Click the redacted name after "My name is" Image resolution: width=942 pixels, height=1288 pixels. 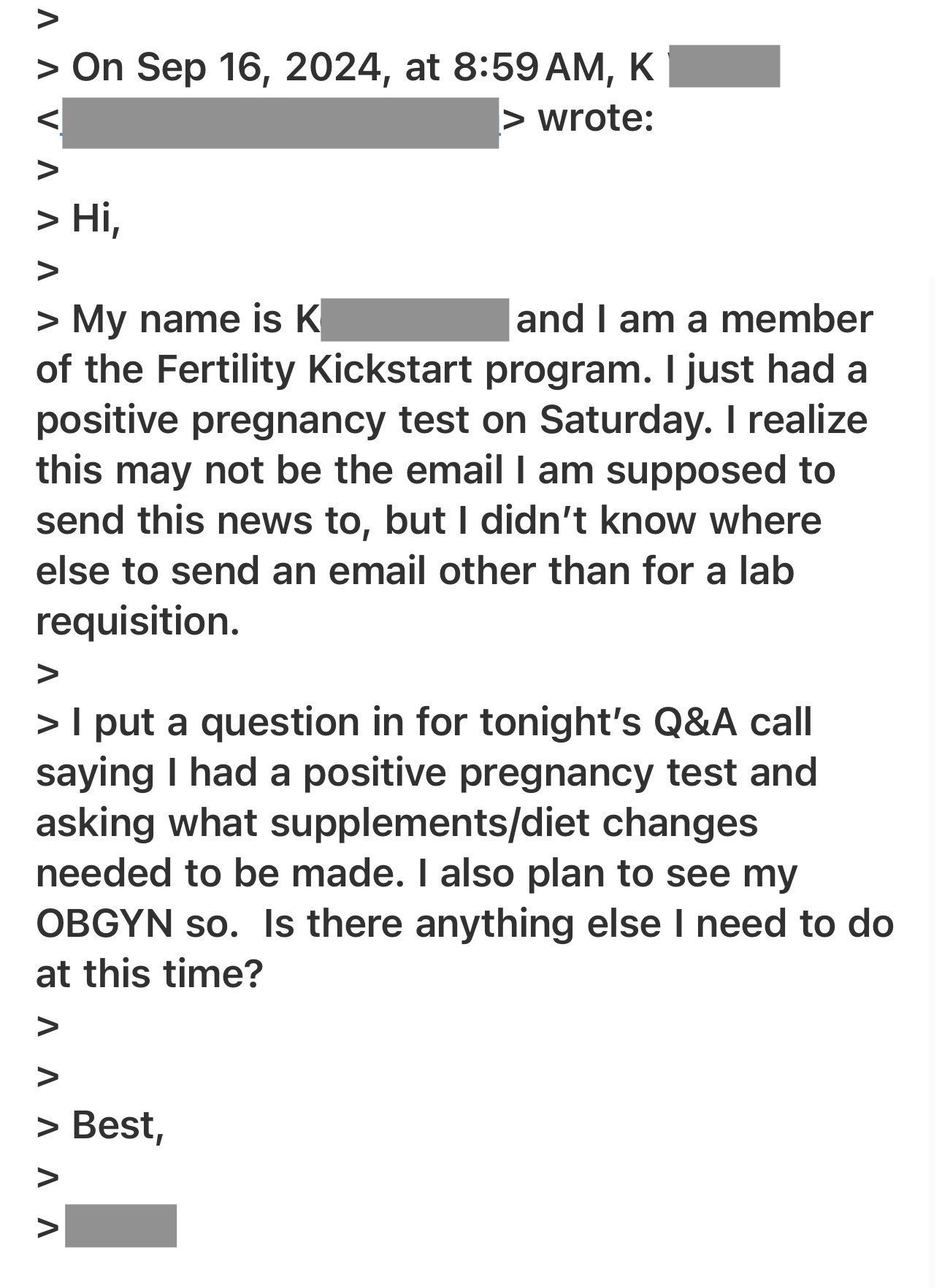click(415, 319)
